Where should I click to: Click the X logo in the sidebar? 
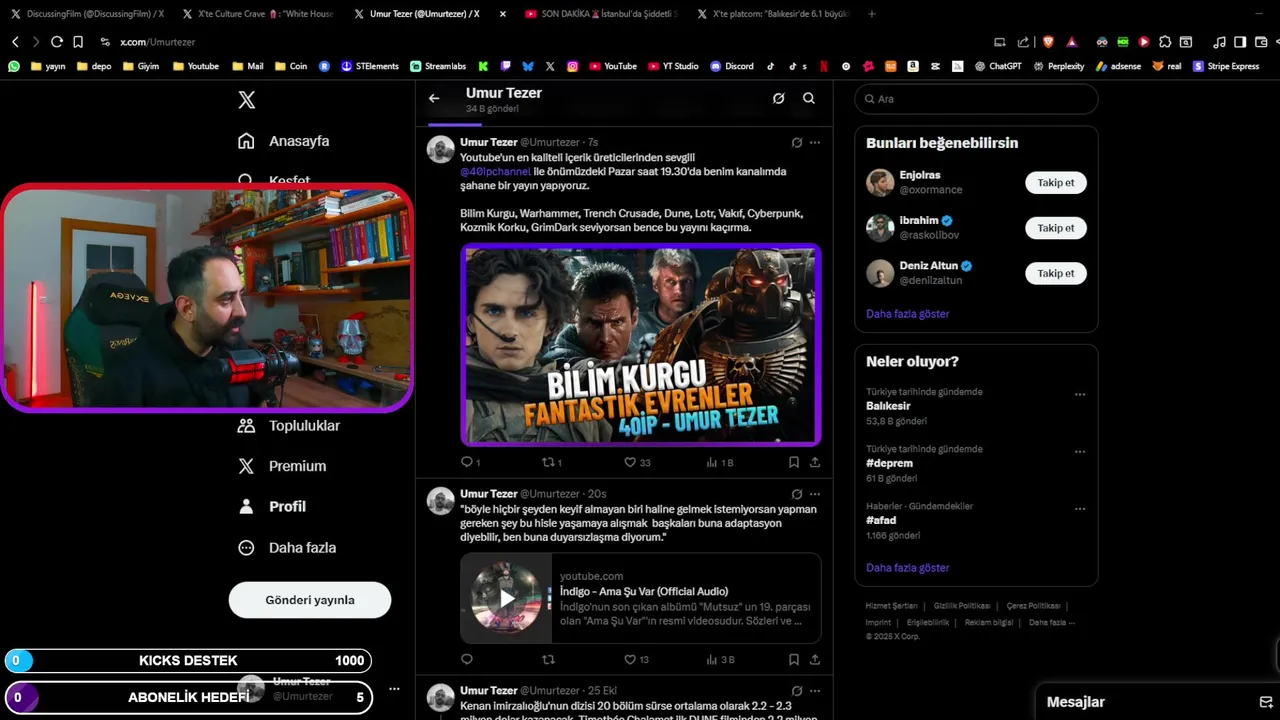[x=247, y=100]
